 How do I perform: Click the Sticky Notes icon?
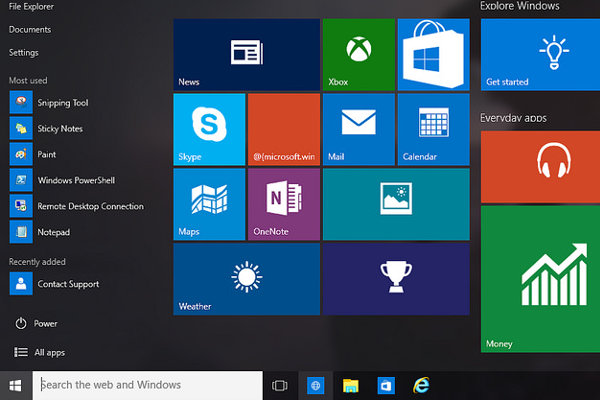pos(21,128)
